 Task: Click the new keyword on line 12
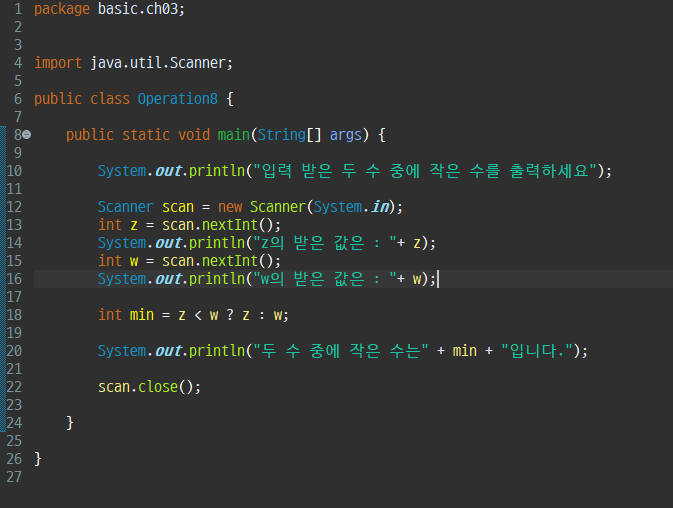click(230, 207)
